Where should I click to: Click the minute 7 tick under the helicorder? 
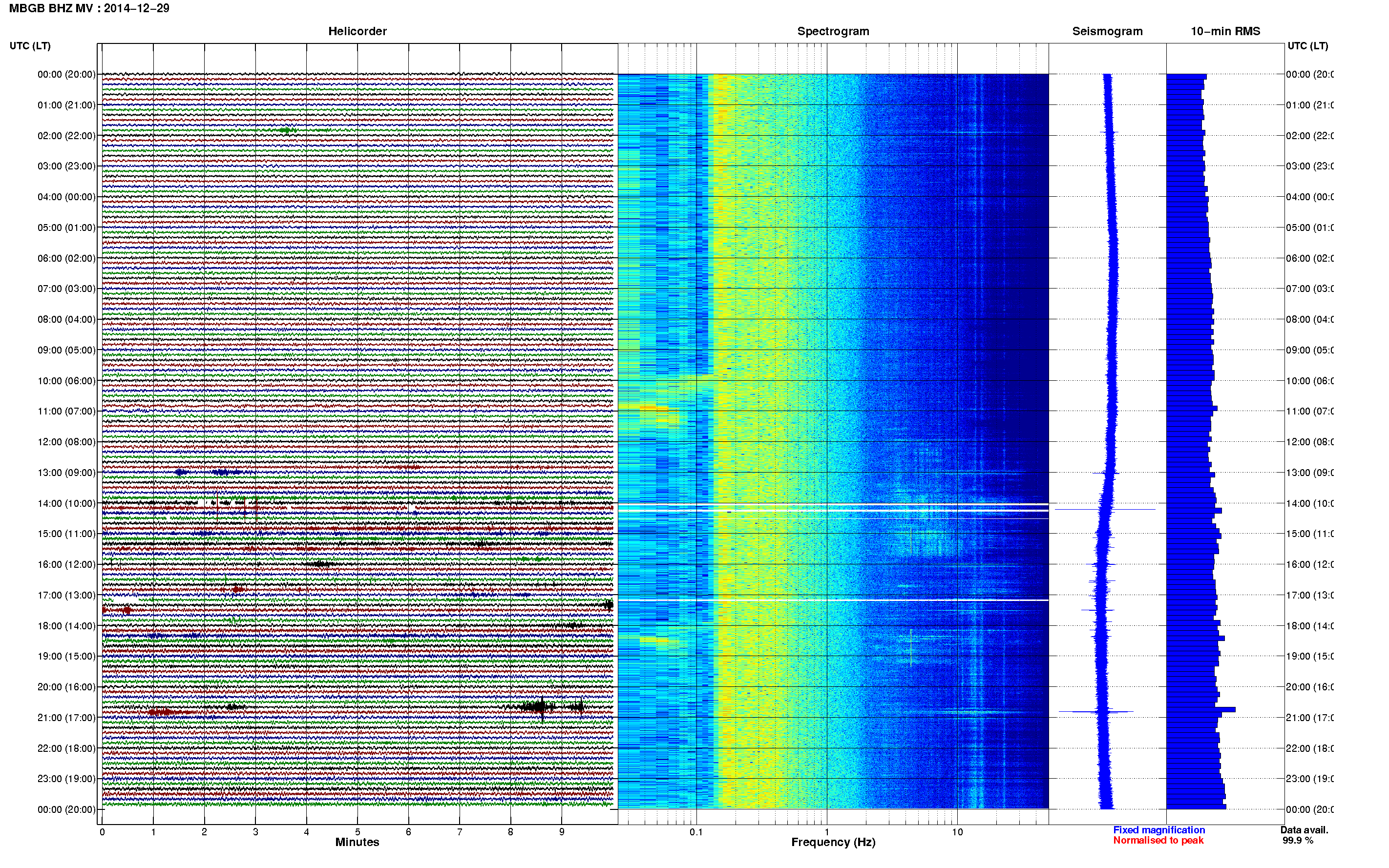click(460, 832)
